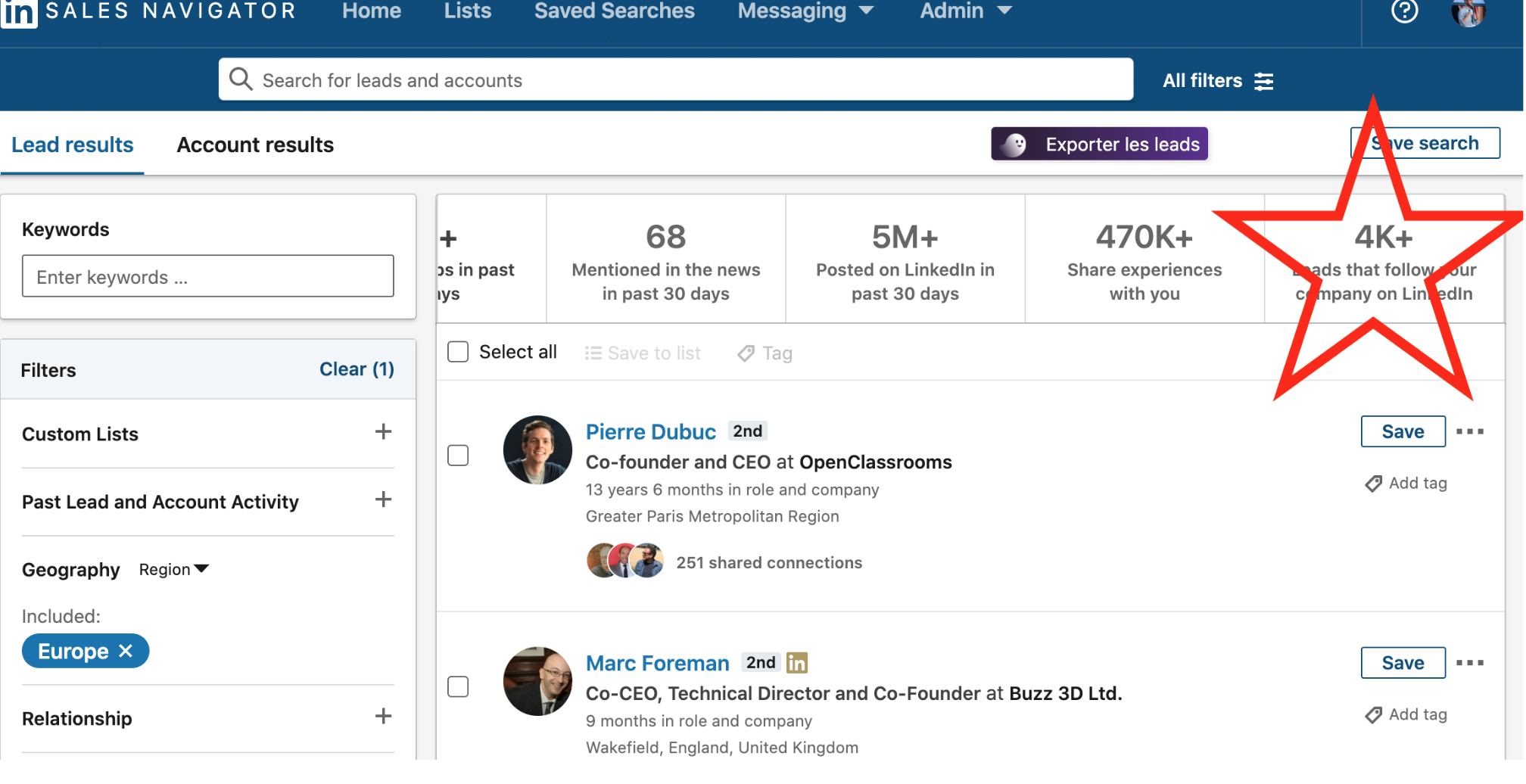Open Marc Foreman profile link

tap(658, 664)
